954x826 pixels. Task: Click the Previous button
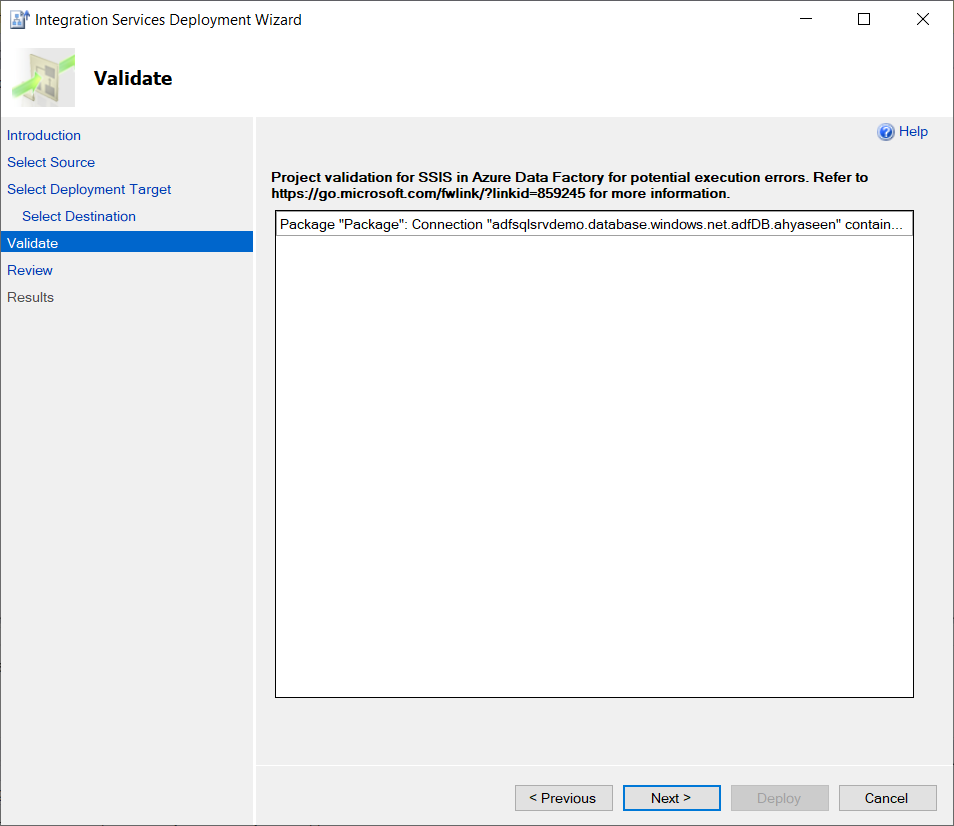(x=563, y=798)
